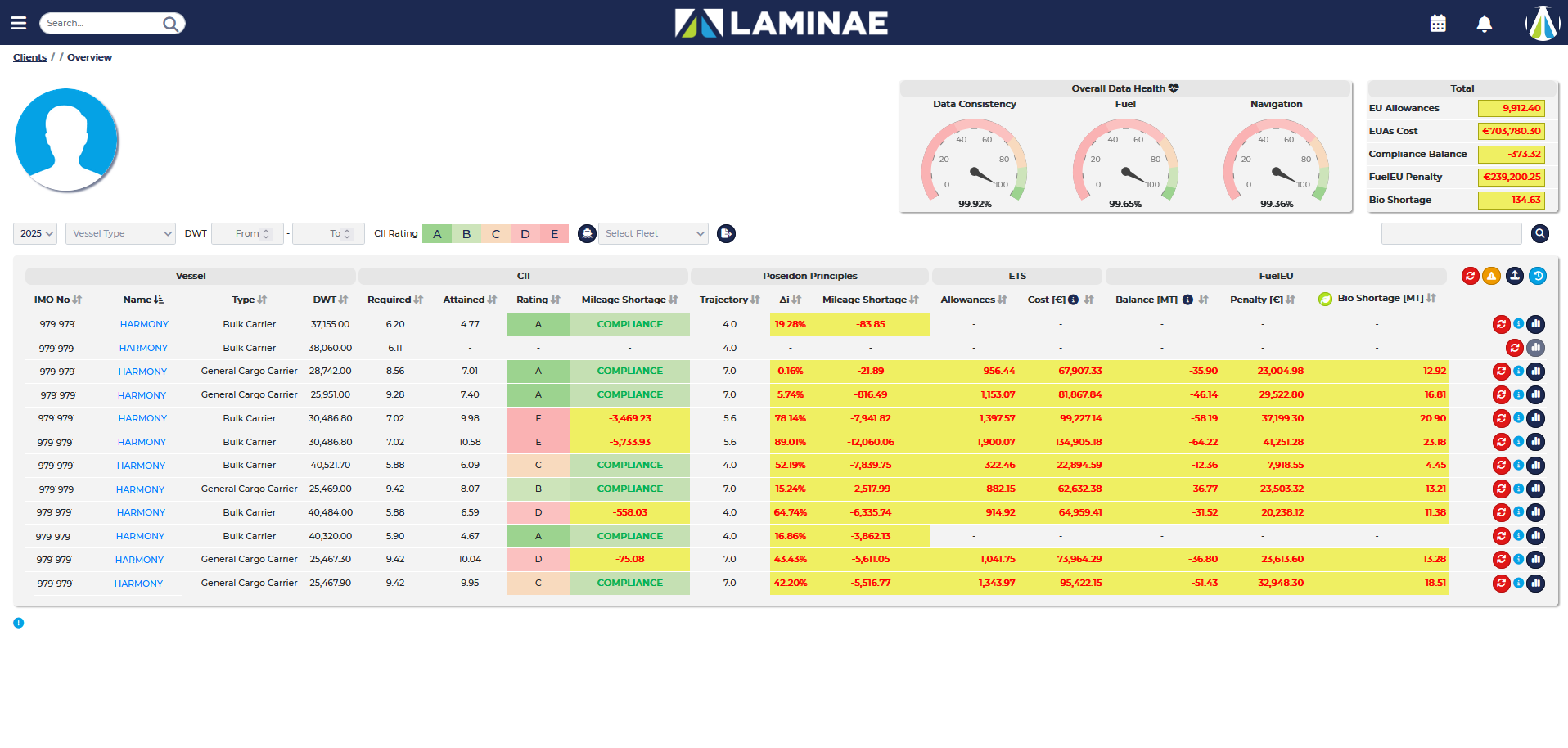Toggle CII Rating filter A

pyautogui.click(x=437, y=234)
